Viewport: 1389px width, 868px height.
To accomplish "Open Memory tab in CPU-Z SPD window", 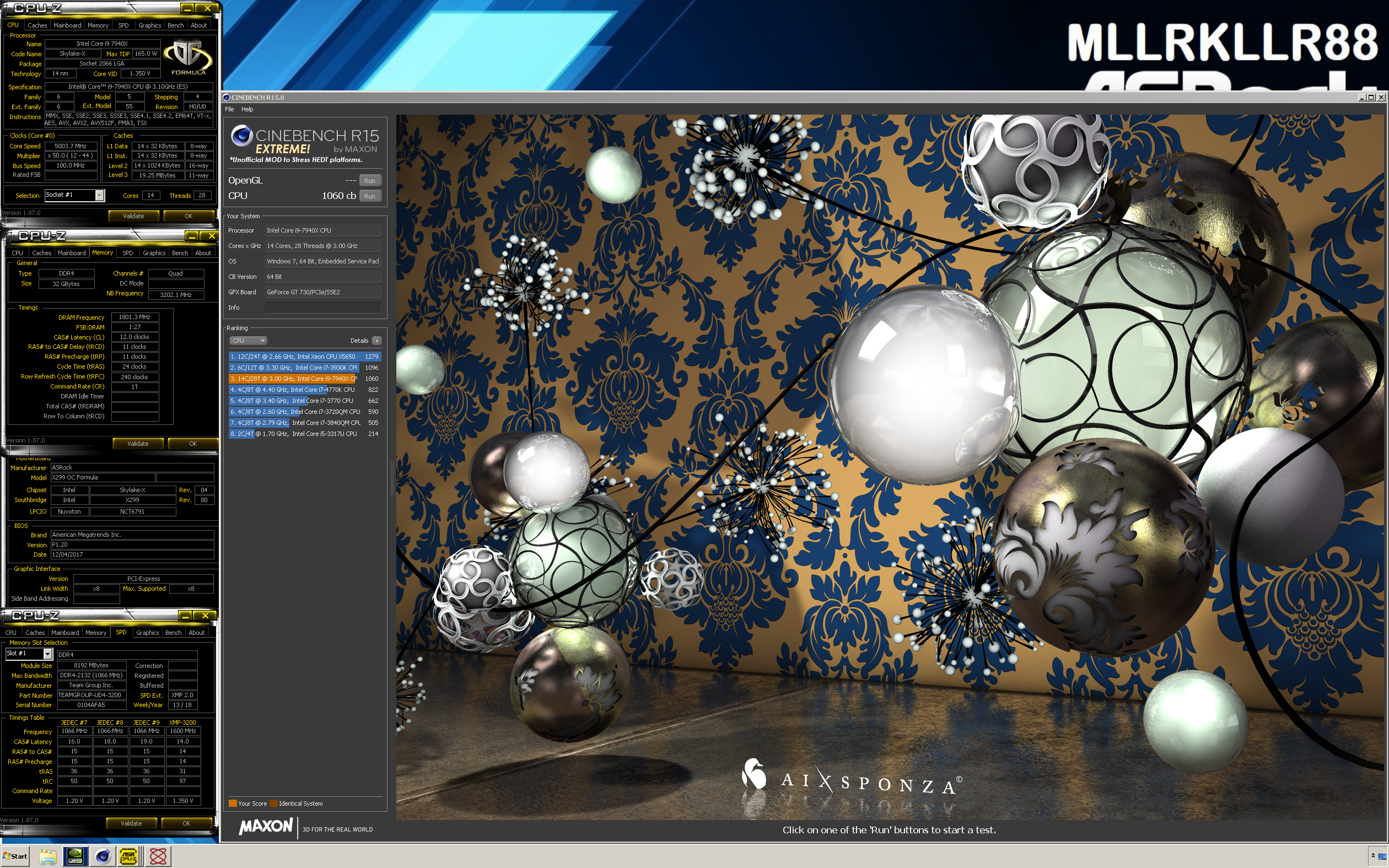I will coord(96,633).
